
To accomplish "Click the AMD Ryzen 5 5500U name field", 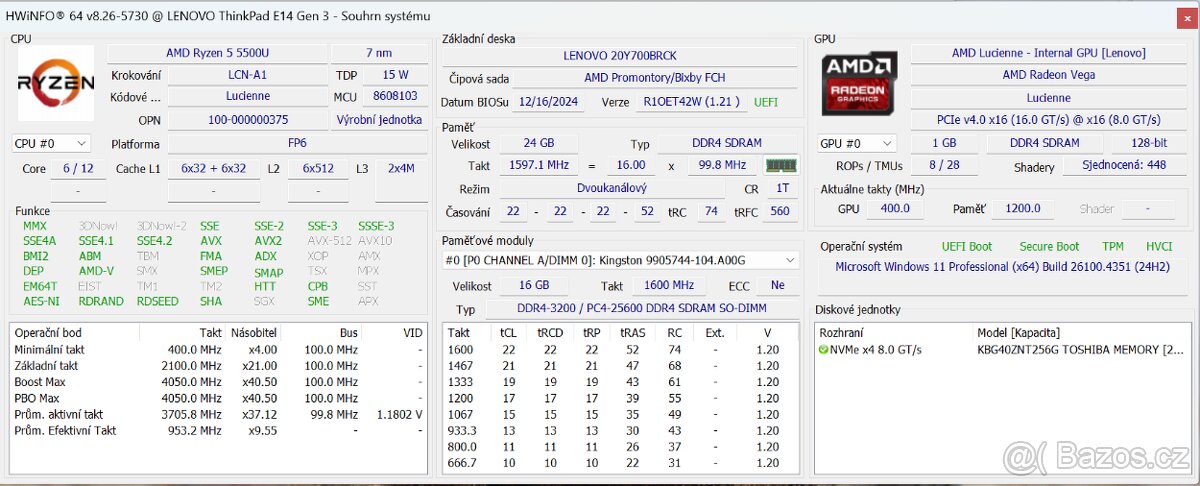I will [x=217, y=53].
